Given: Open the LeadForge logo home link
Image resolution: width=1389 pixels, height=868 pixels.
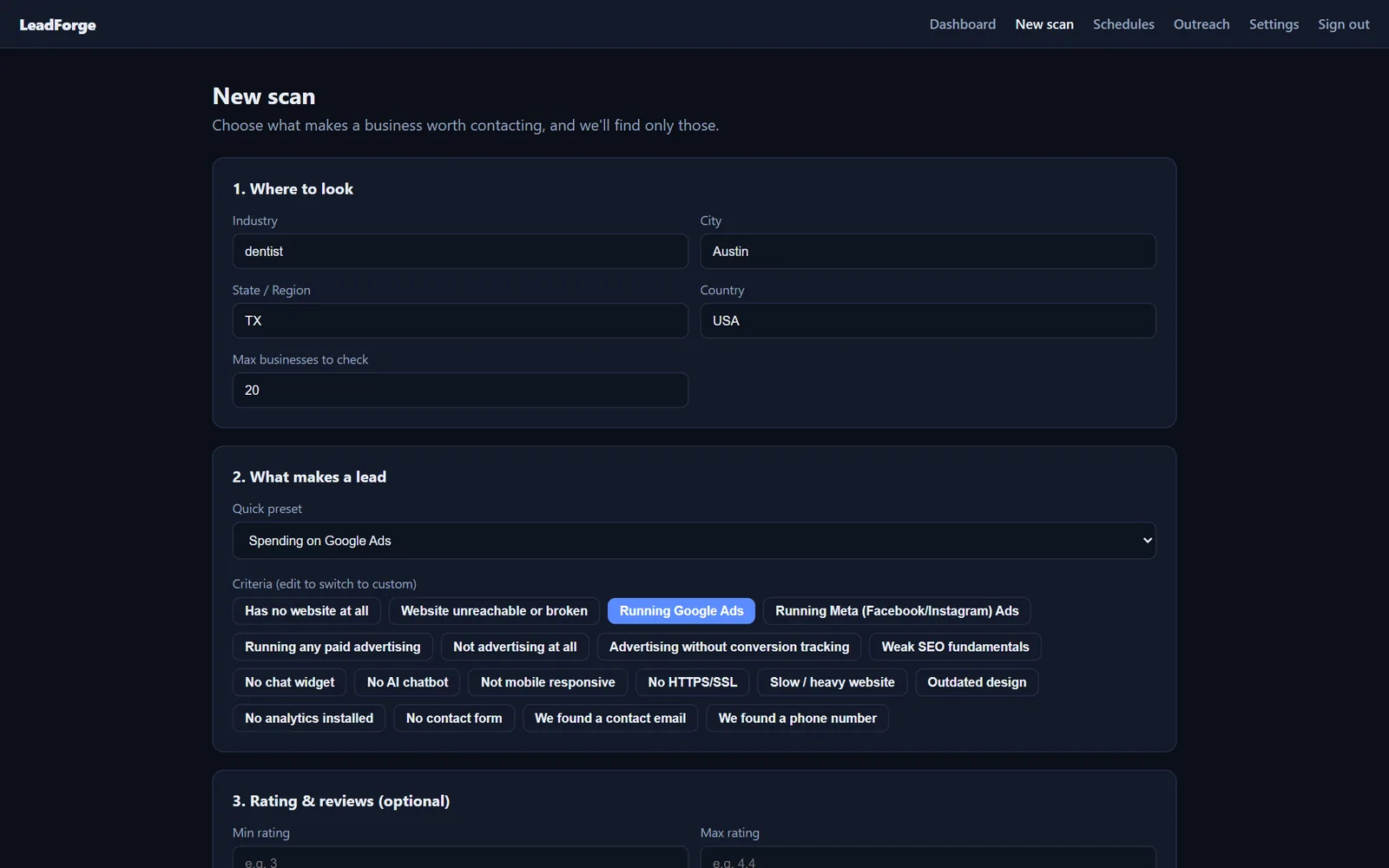Looking at the screenshot, I should tap(57, 25).
